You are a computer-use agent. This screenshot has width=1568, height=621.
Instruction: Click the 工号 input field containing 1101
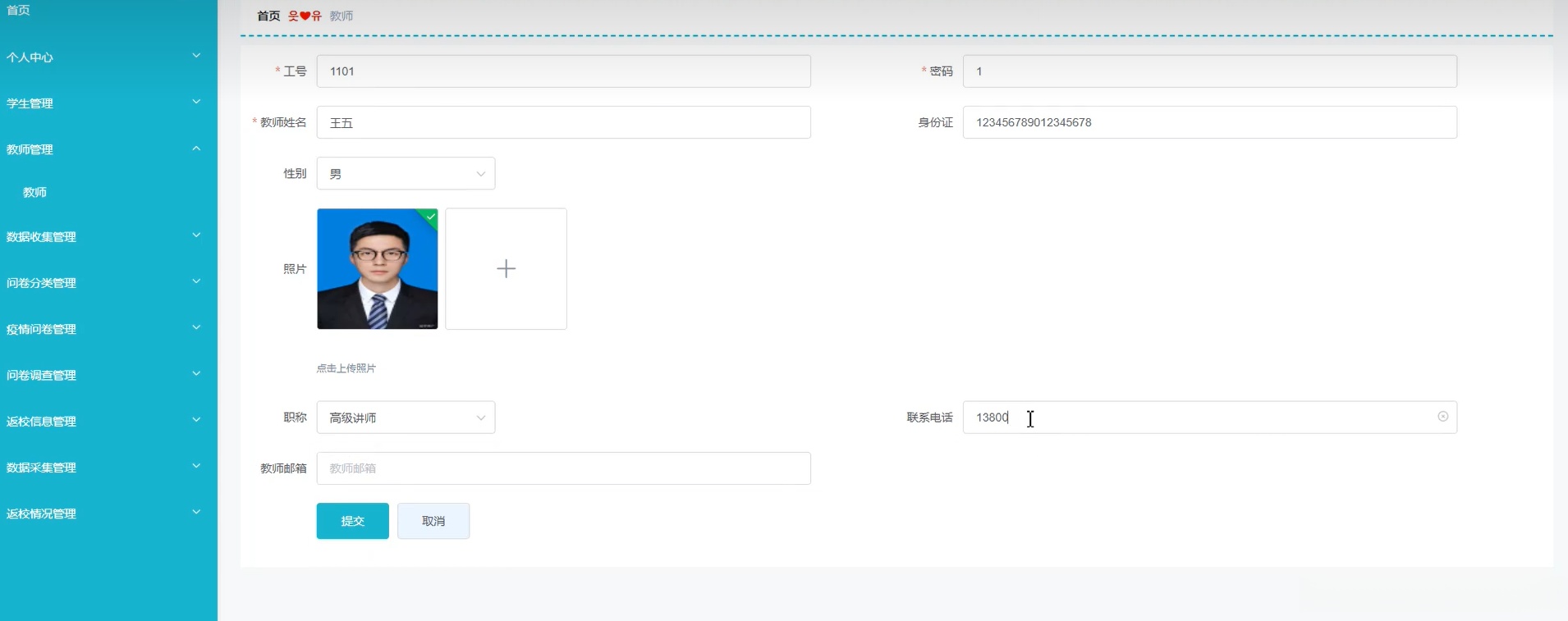click(x=564, y=71)
